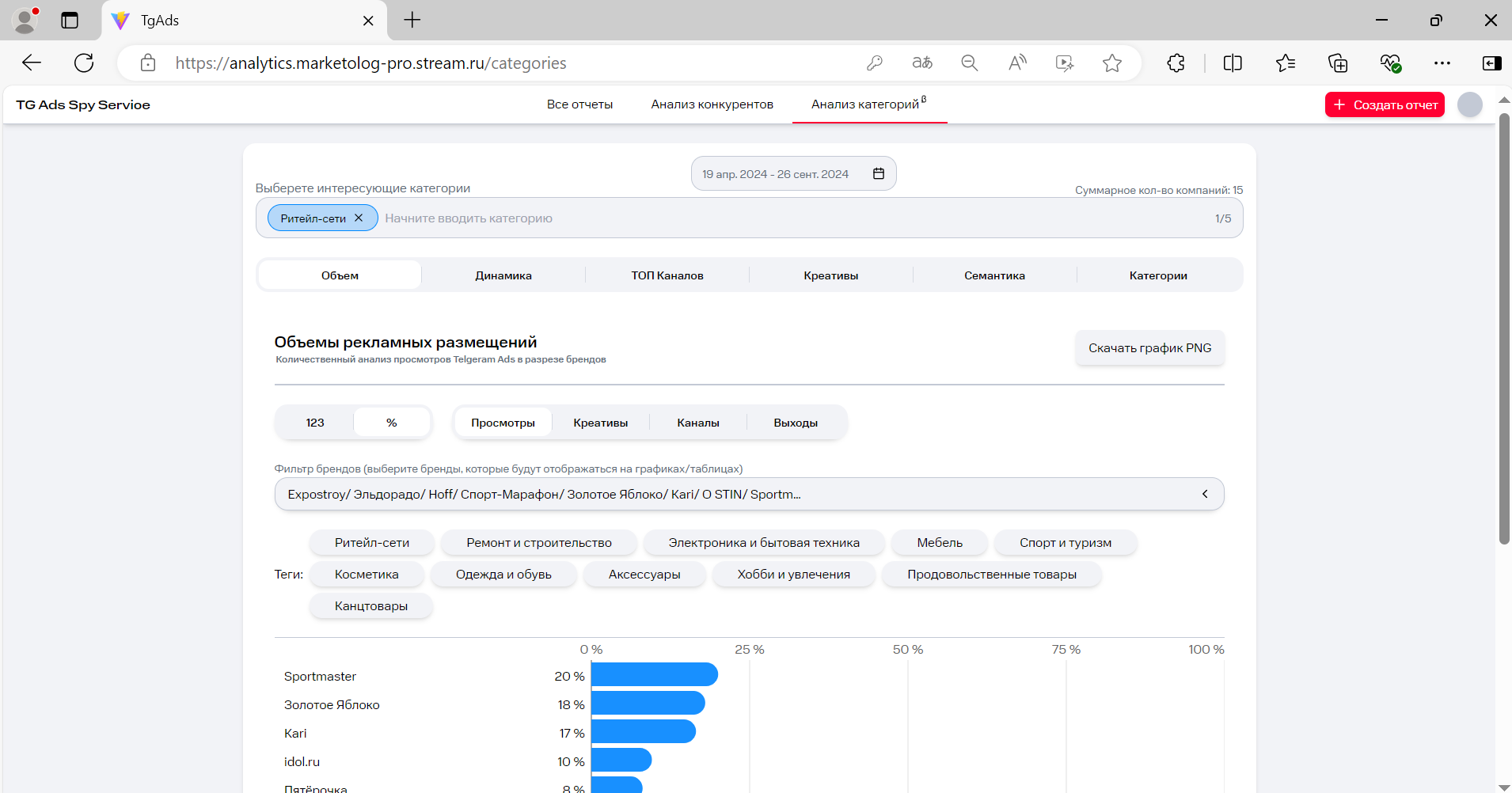Select the Косметика tag

point(367,575)
